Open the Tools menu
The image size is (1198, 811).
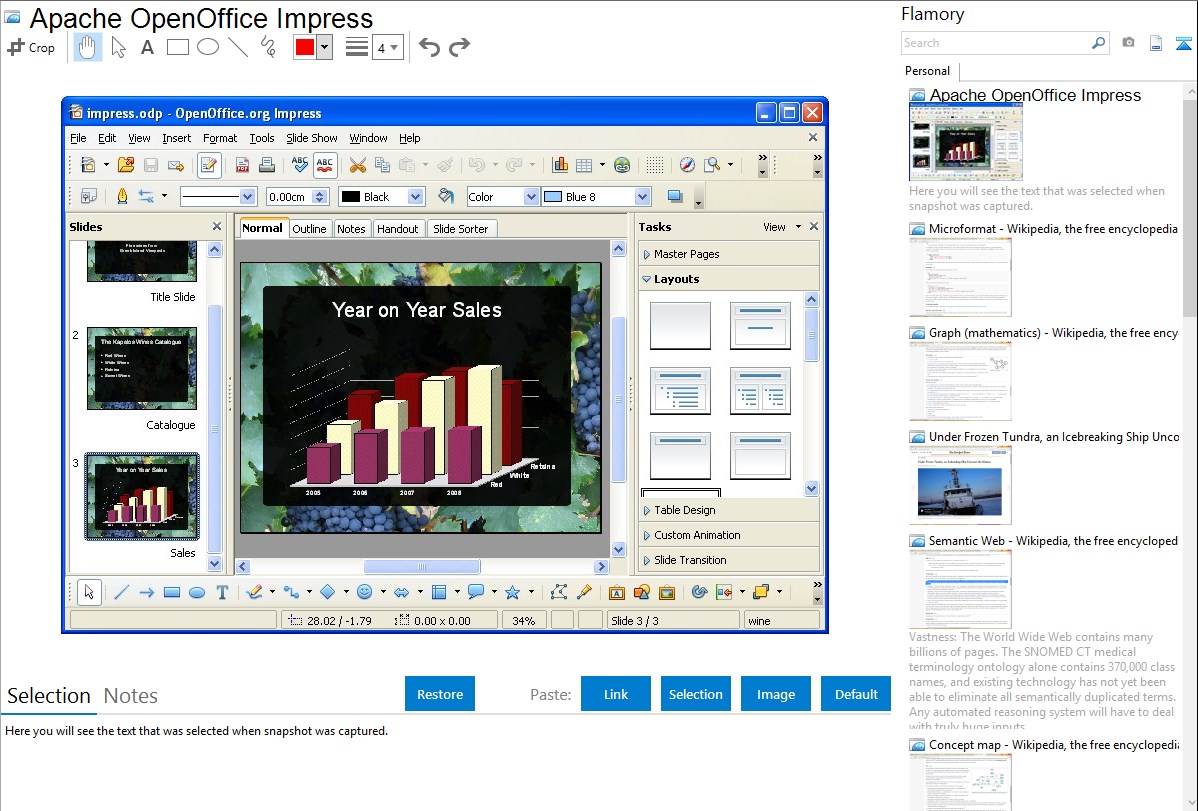click(x=261, y=138)
